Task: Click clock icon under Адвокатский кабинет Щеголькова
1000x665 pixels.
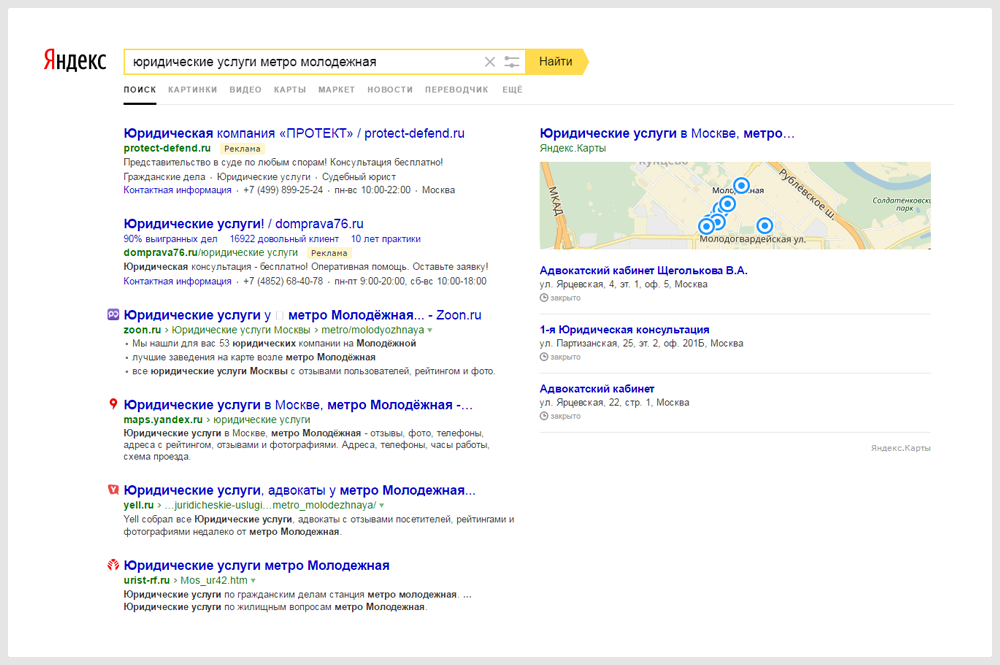Action: 544,298
